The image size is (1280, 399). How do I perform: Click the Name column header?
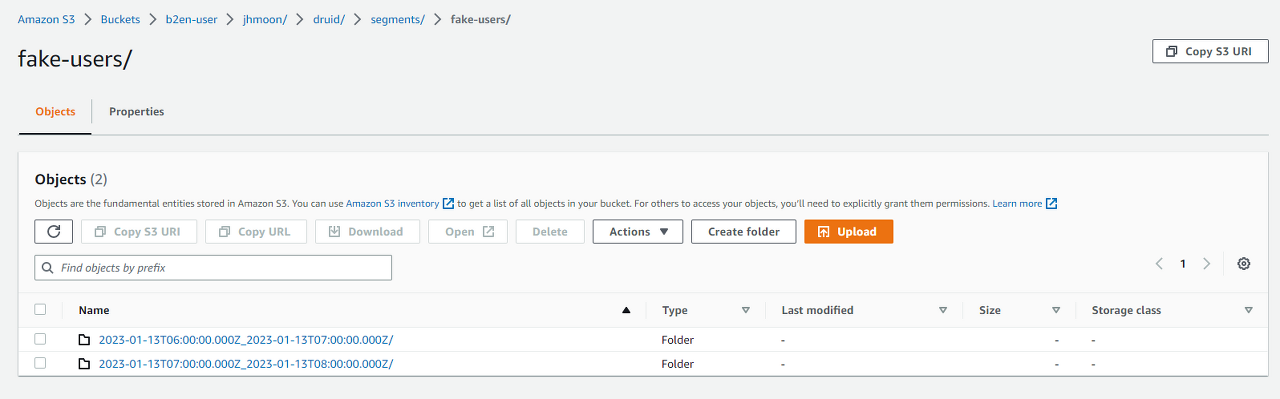tap(94, 311)
